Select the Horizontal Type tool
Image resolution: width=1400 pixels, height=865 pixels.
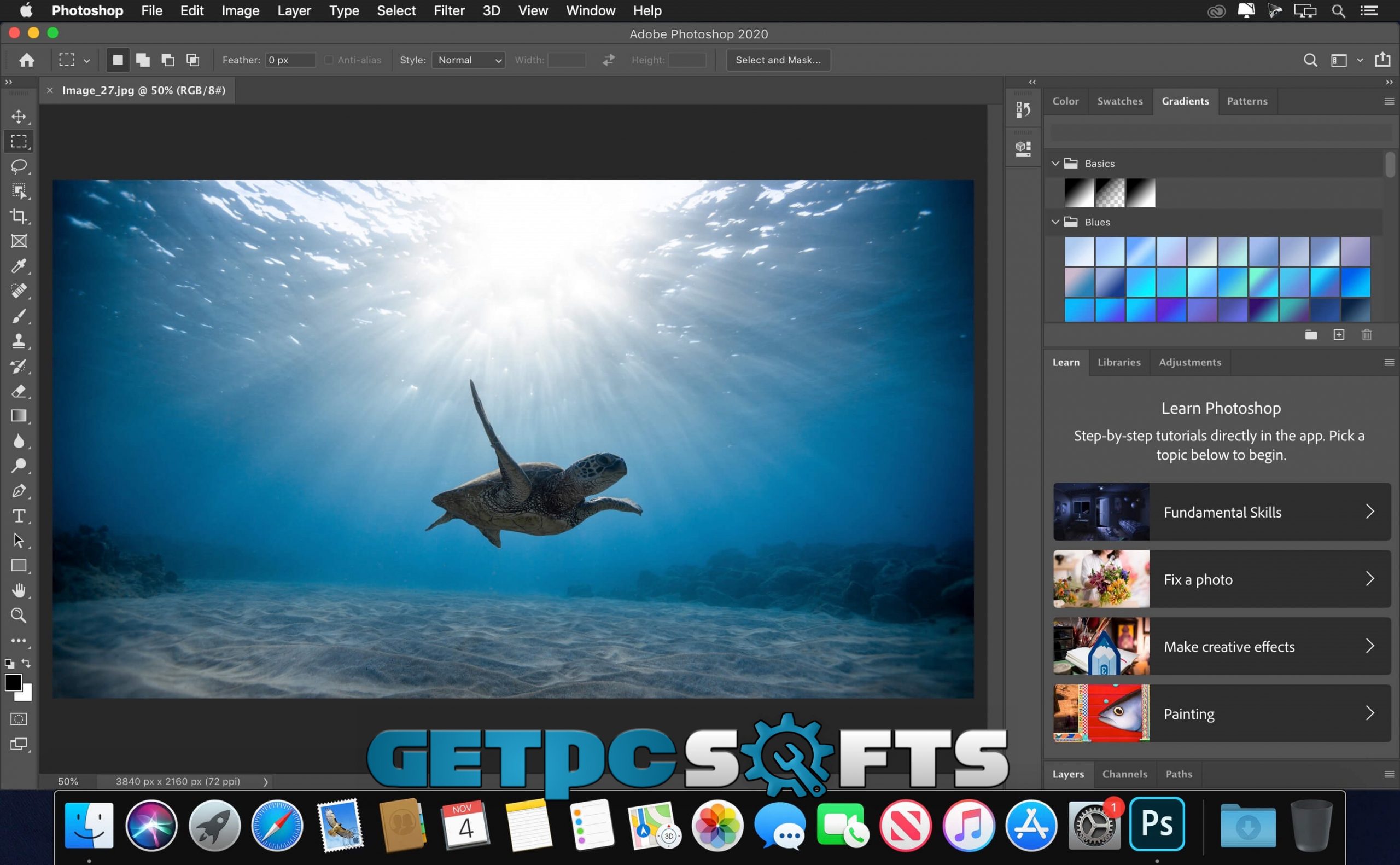click(x=19, y=516)
